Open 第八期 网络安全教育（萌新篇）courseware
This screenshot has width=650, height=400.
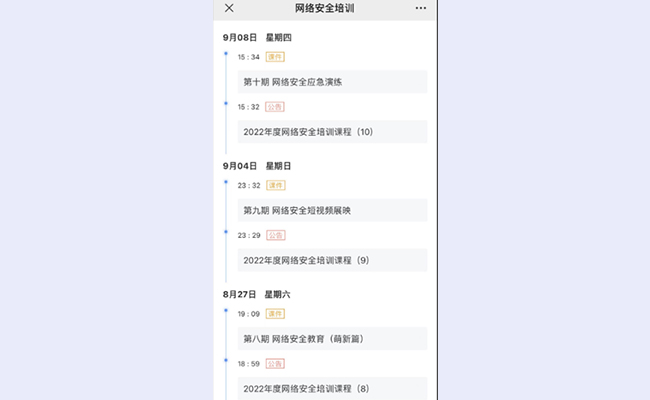pos(333,339)
